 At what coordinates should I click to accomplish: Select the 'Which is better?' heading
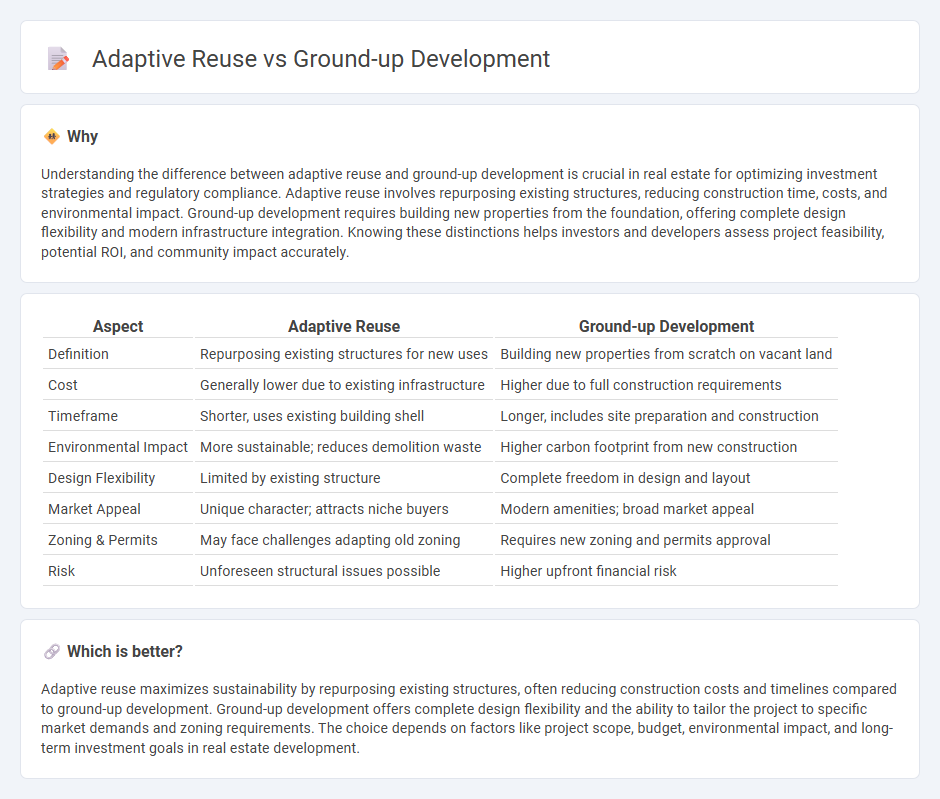(125, 652)
